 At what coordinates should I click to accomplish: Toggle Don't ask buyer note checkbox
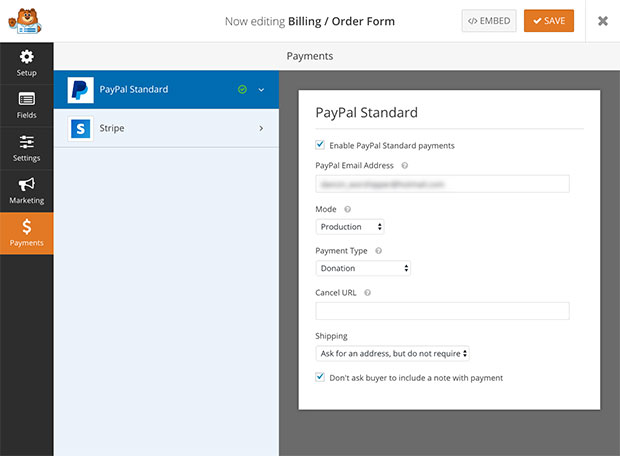320,377
